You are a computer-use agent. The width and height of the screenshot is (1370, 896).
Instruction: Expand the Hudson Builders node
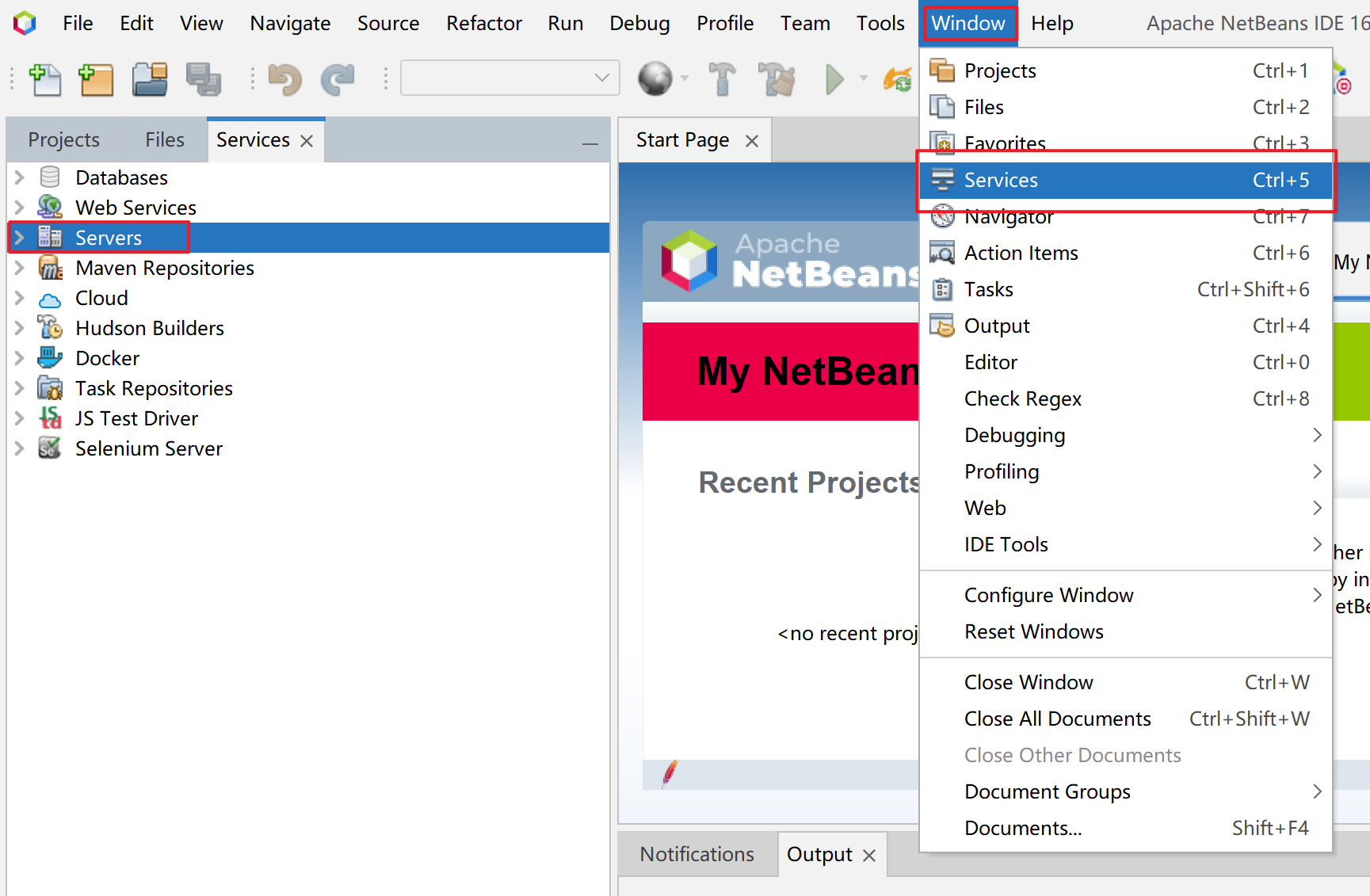[20, 327]
